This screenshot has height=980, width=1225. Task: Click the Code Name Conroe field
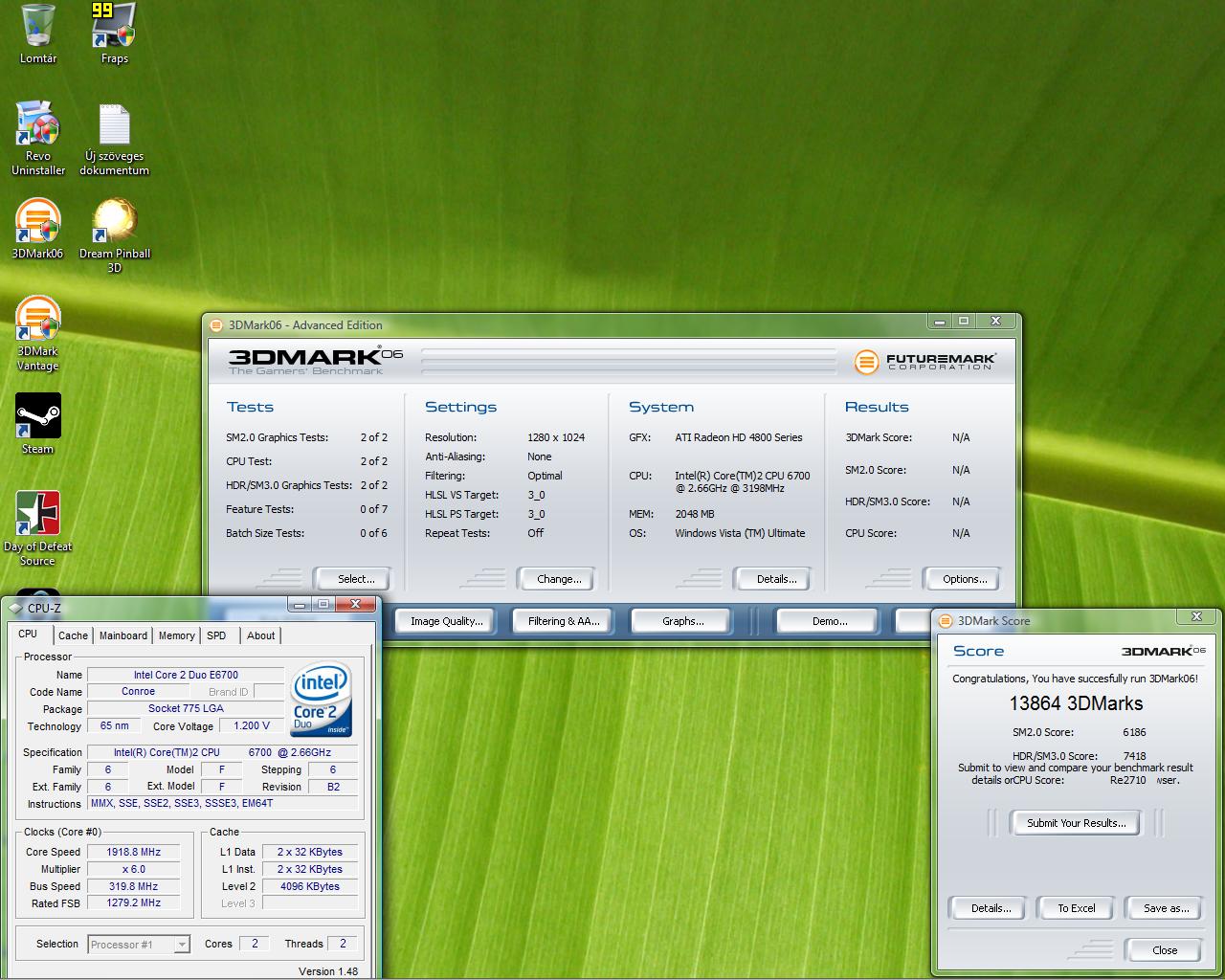pos(138,691)
